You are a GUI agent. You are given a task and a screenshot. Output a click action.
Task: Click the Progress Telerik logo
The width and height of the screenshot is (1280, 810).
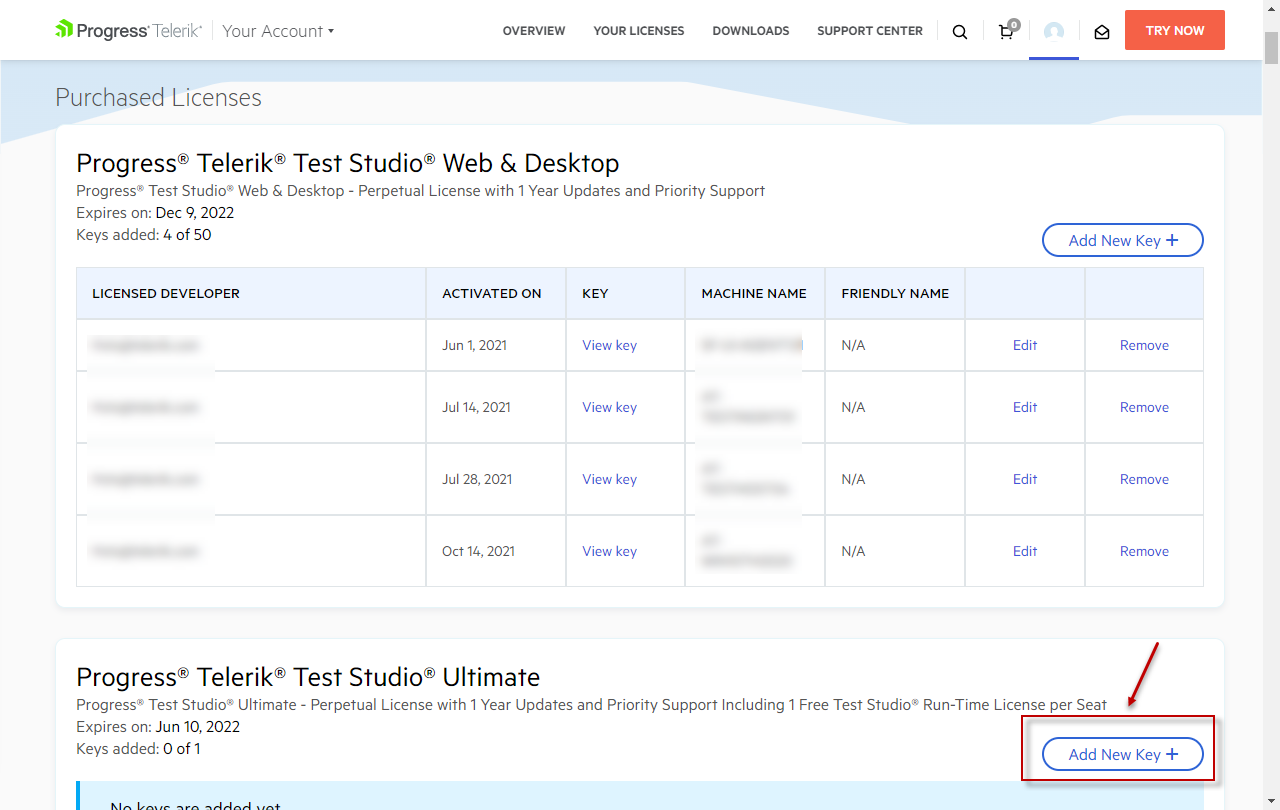[128, 30]
